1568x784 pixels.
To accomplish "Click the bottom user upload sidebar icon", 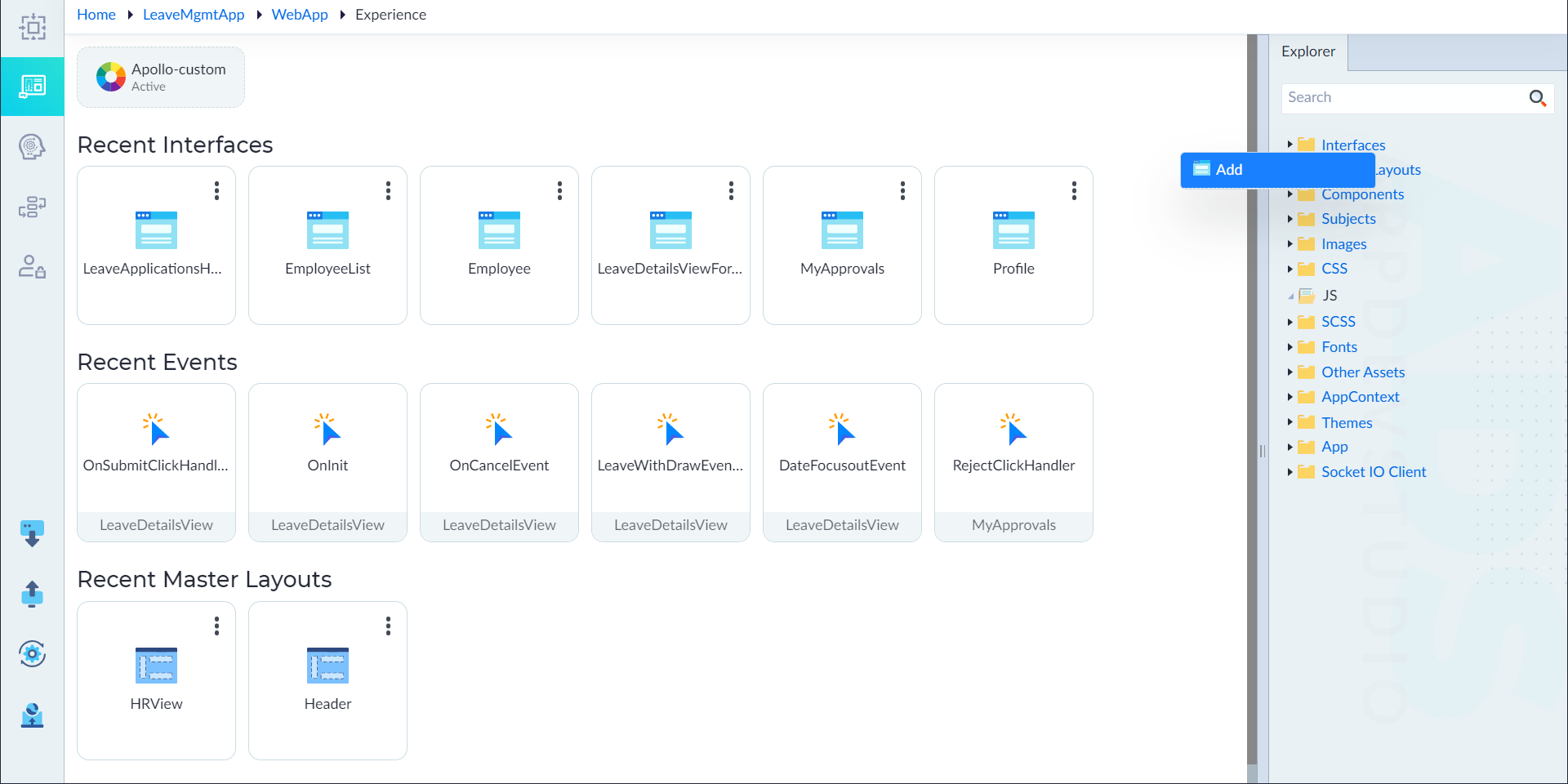I will pos(32,715).
